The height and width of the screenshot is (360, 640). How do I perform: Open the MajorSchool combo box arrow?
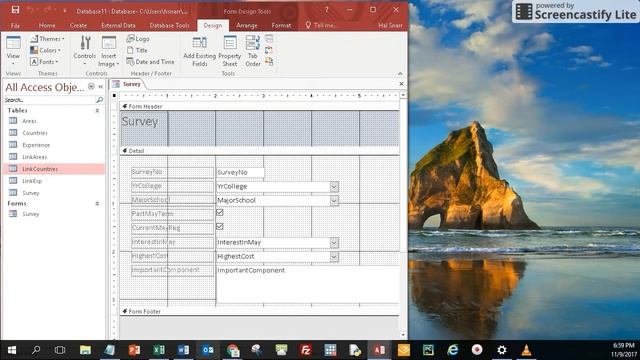point(334,200)
